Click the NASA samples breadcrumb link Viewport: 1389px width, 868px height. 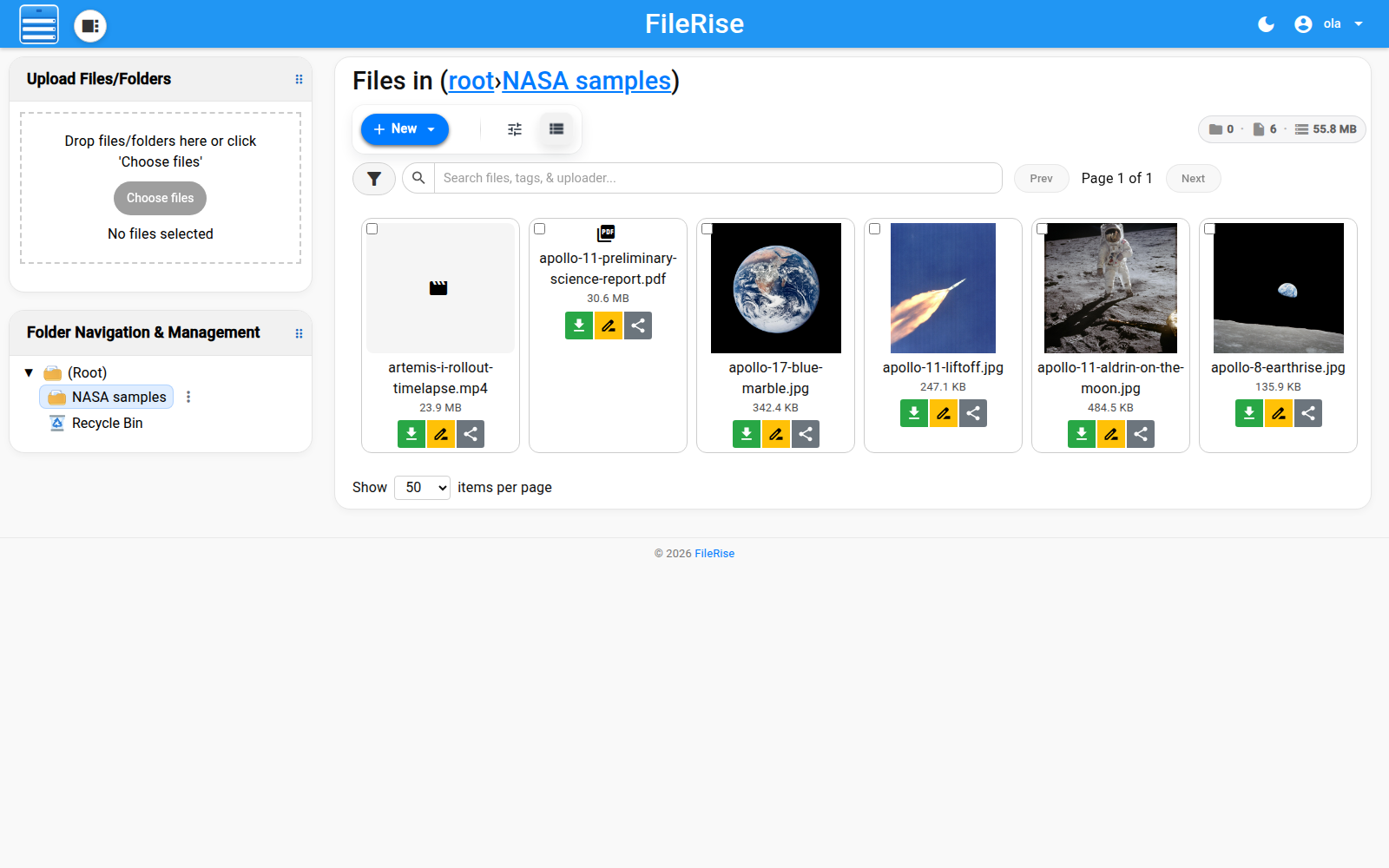coord(586,81)
